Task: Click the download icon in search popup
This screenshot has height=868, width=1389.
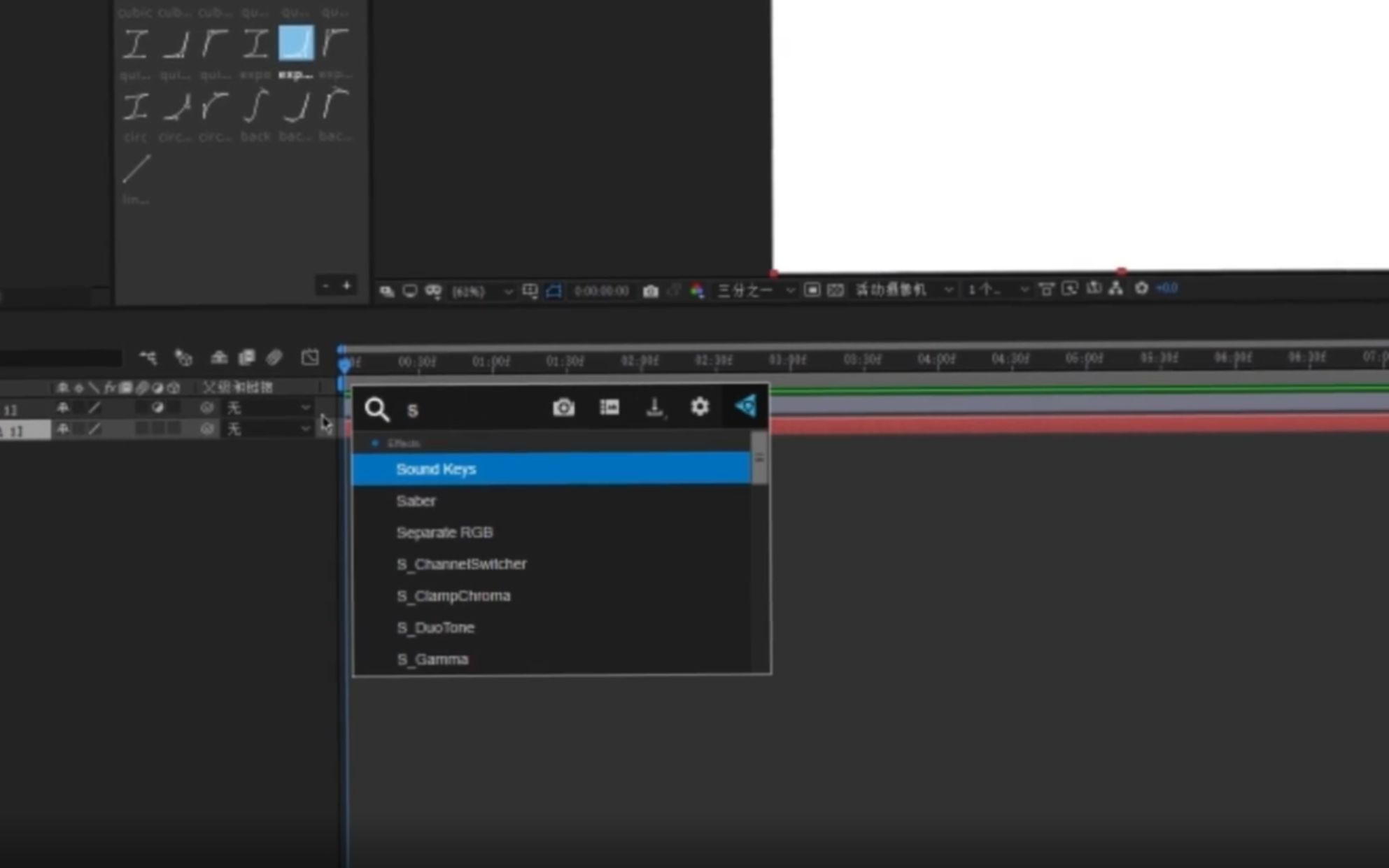Action: point(655,407)
